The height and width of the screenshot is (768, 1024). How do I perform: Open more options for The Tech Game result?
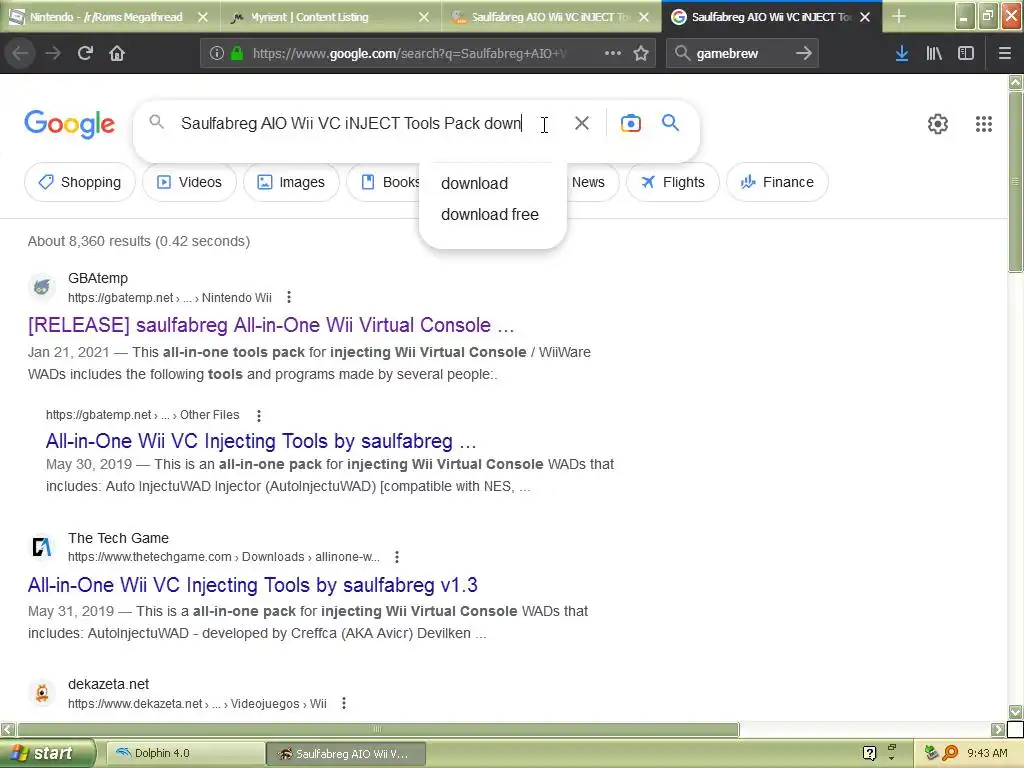[396, 557]
